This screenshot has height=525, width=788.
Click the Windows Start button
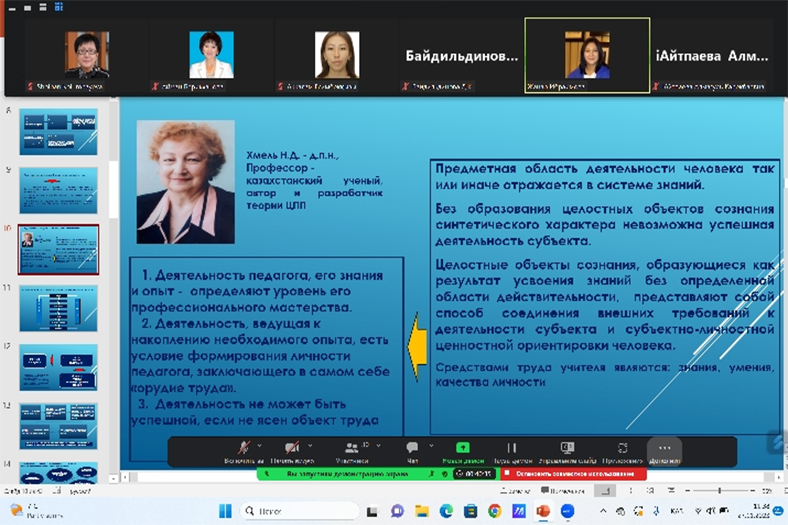pos(226,511)
